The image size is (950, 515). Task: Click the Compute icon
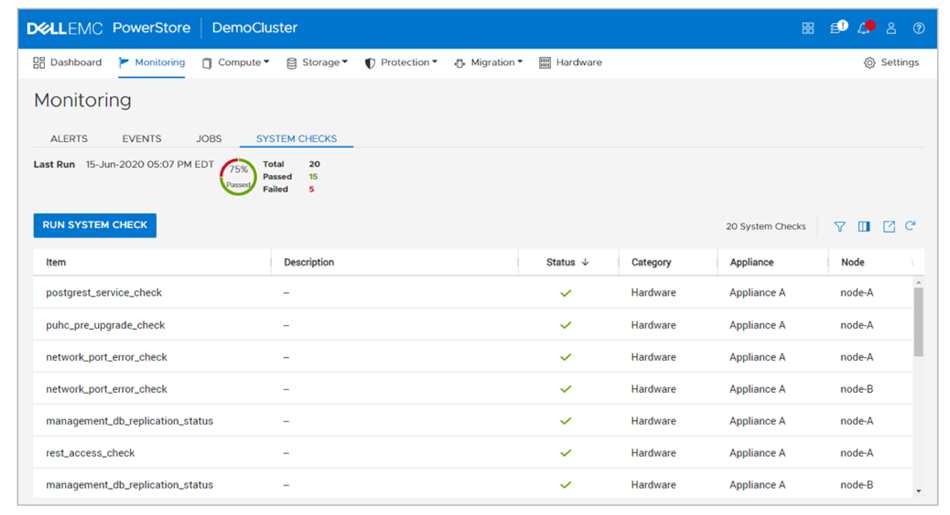[x=207, y=63]
